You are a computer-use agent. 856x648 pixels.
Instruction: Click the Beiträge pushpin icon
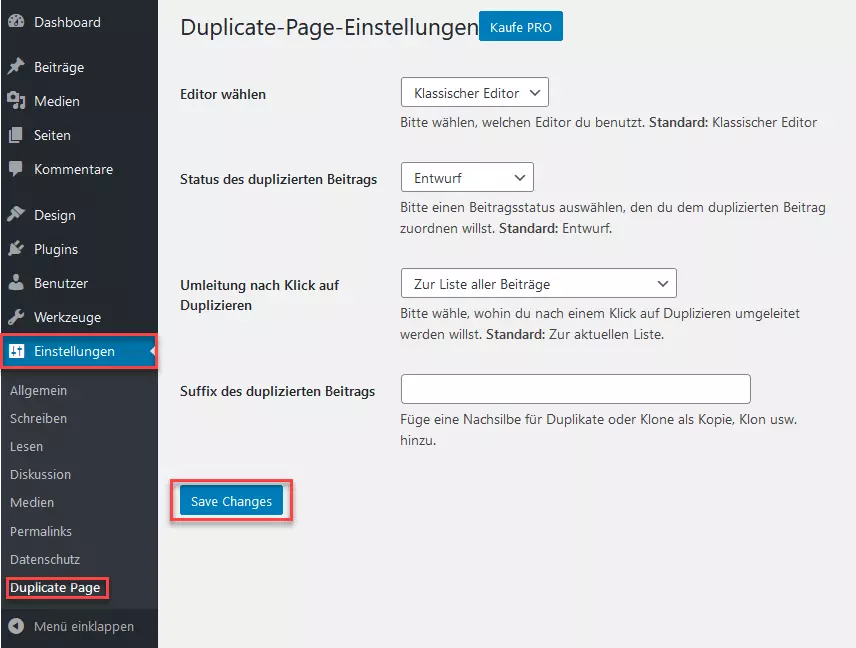tap(16, 67)
